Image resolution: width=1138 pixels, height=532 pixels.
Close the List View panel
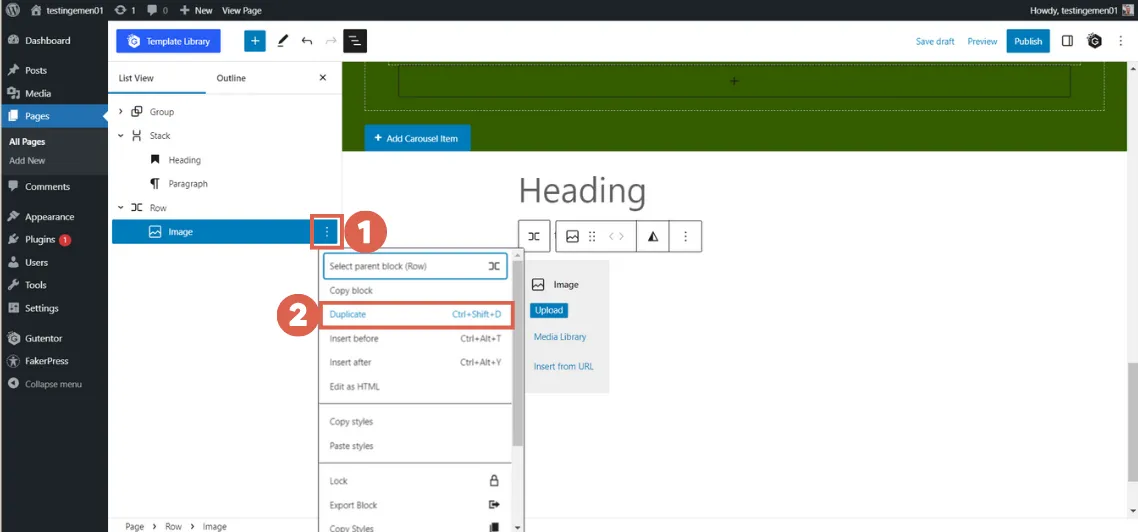323,78
